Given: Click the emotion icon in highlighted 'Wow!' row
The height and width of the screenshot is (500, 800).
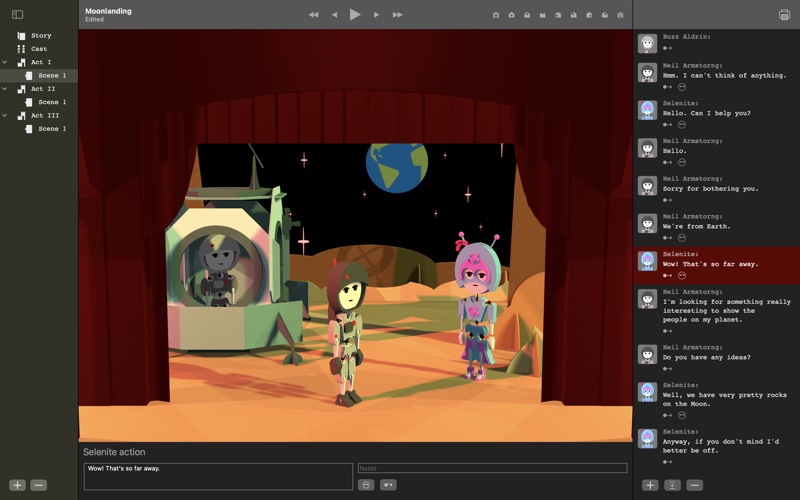Looking at the screenshot, I should (682, 276).
